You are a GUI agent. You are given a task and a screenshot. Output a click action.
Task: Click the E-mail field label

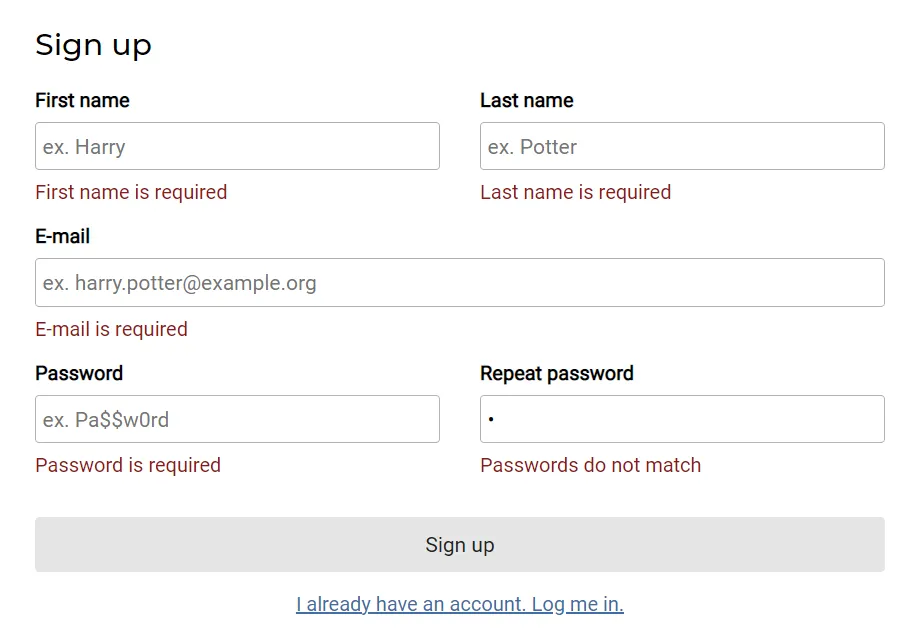62,237
